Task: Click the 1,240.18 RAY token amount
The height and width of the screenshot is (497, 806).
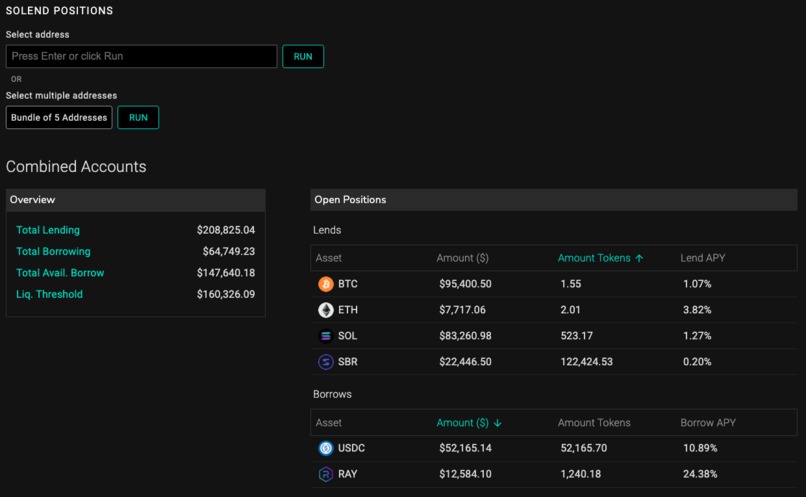Action: click(x=580, y=474)
